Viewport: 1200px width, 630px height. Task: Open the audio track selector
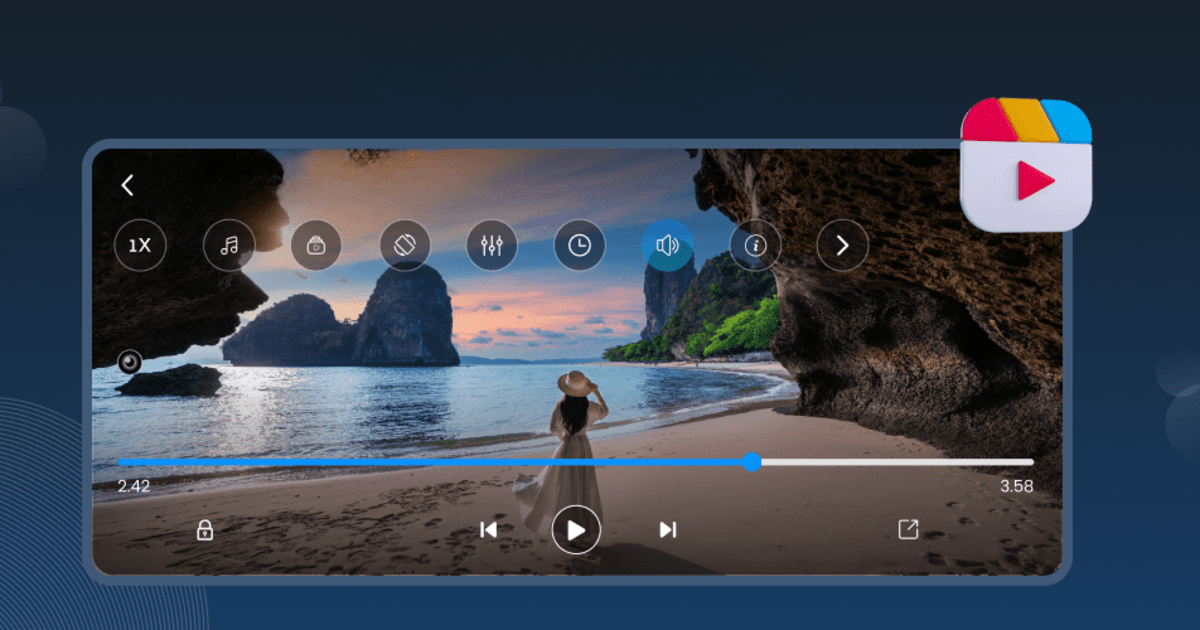[228, 245]
